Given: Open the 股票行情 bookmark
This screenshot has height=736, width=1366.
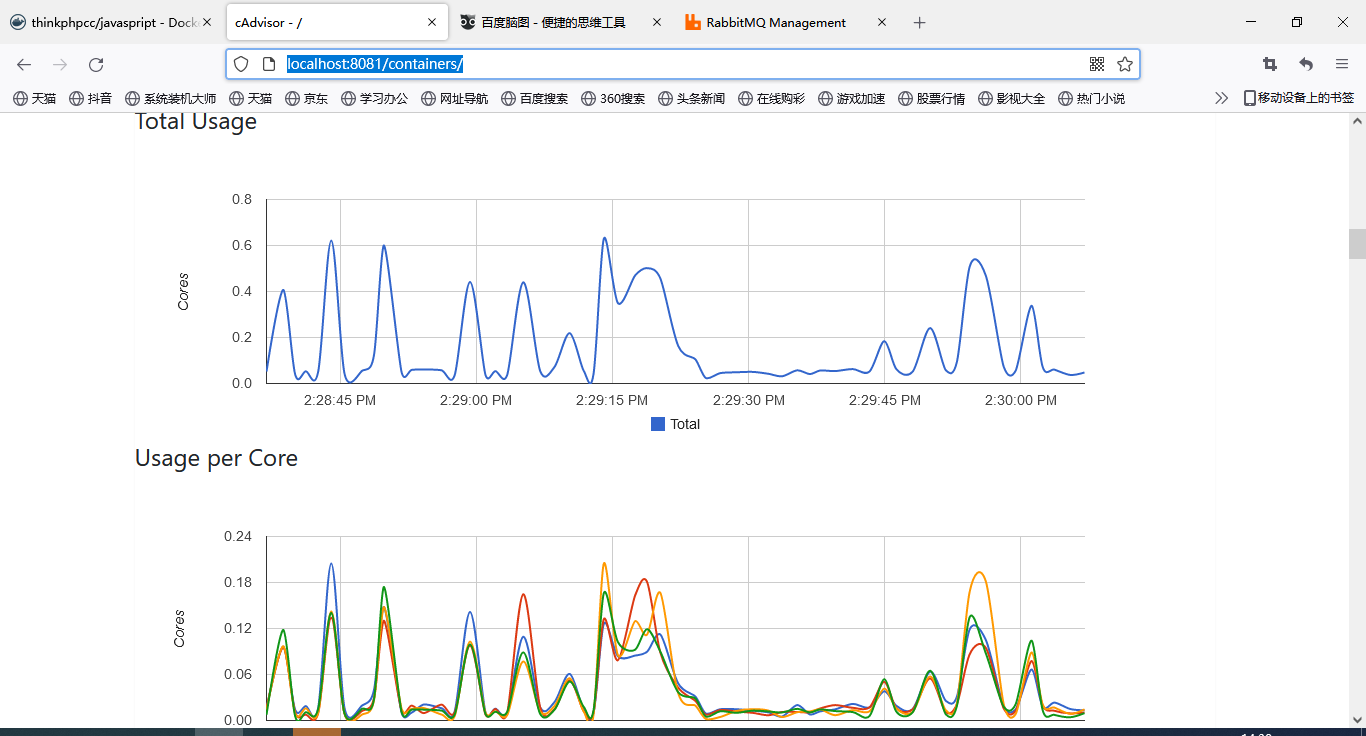Looking at the screenshot, I should tap(932, 98).
